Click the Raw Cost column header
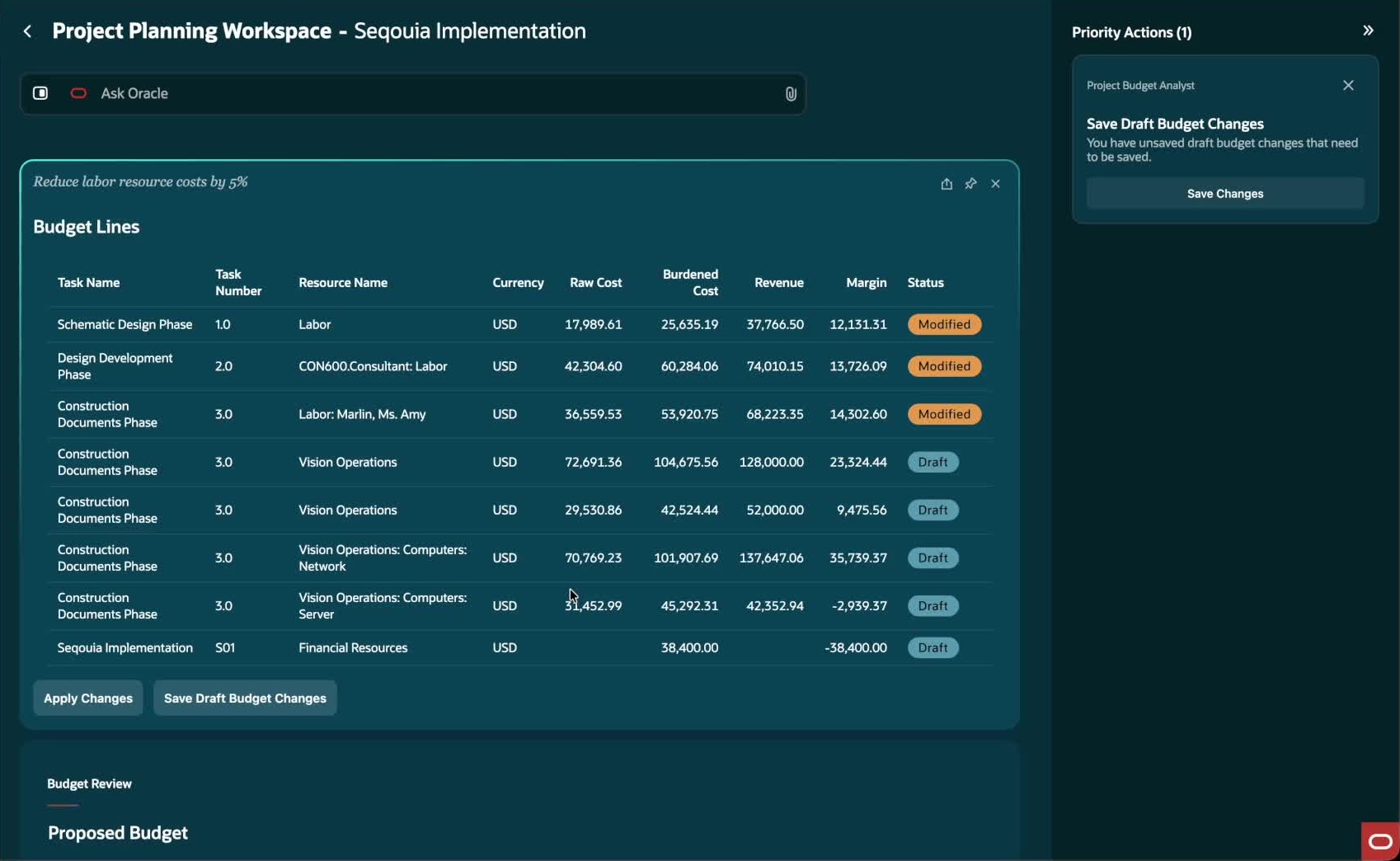 pos(595,282)
